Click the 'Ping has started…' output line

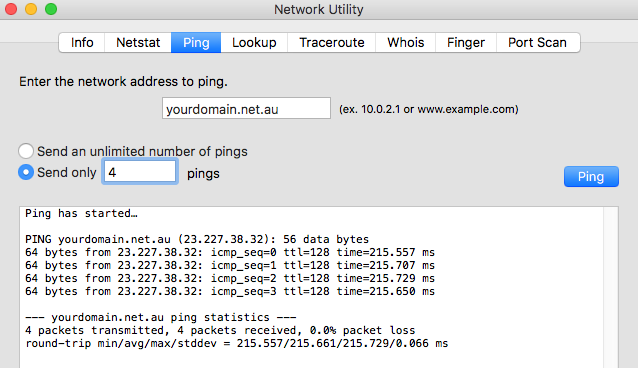(x=81, y=213)
